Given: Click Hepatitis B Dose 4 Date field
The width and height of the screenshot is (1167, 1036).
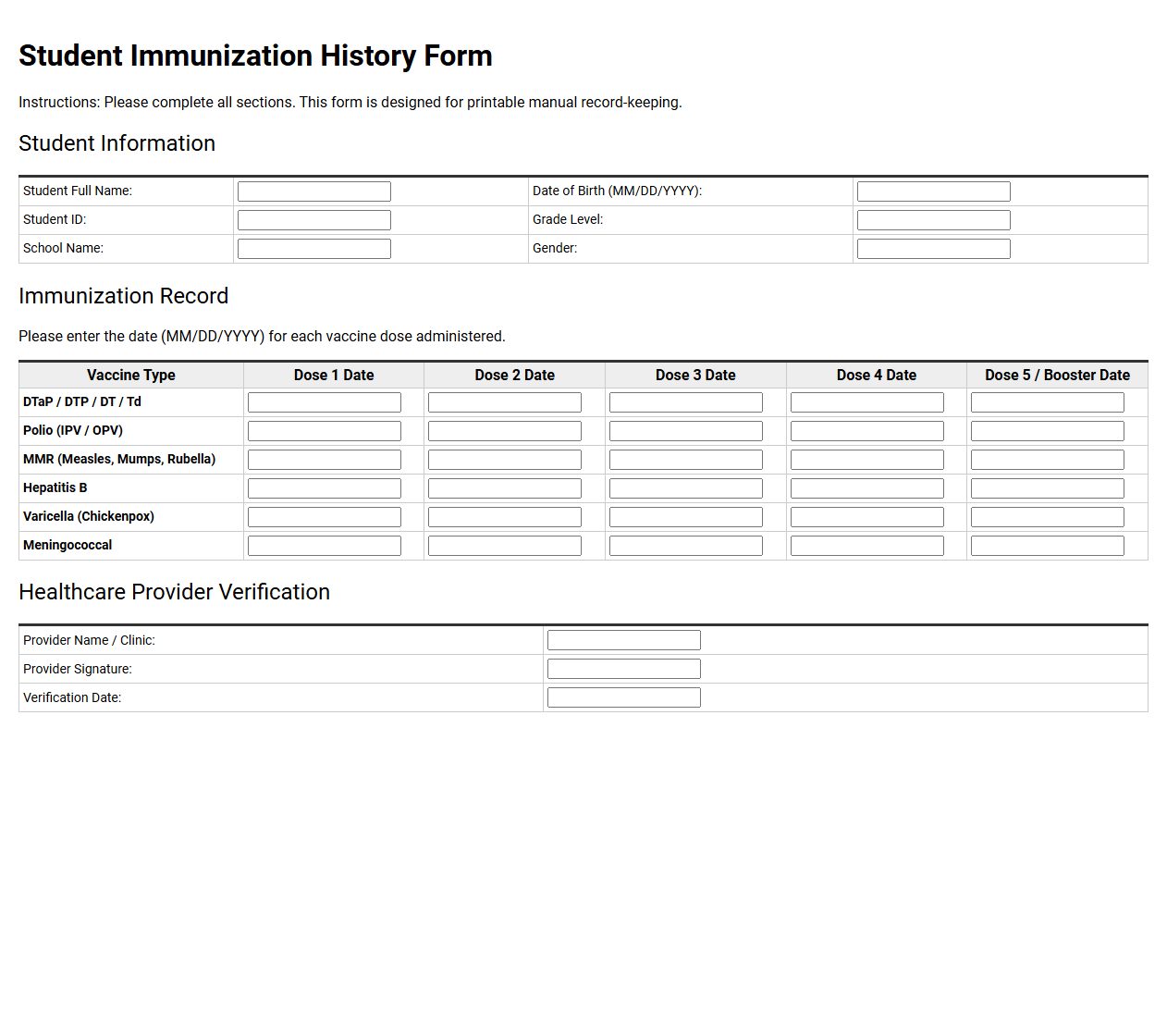Looking at the screenshot, I should pos(867,488).
